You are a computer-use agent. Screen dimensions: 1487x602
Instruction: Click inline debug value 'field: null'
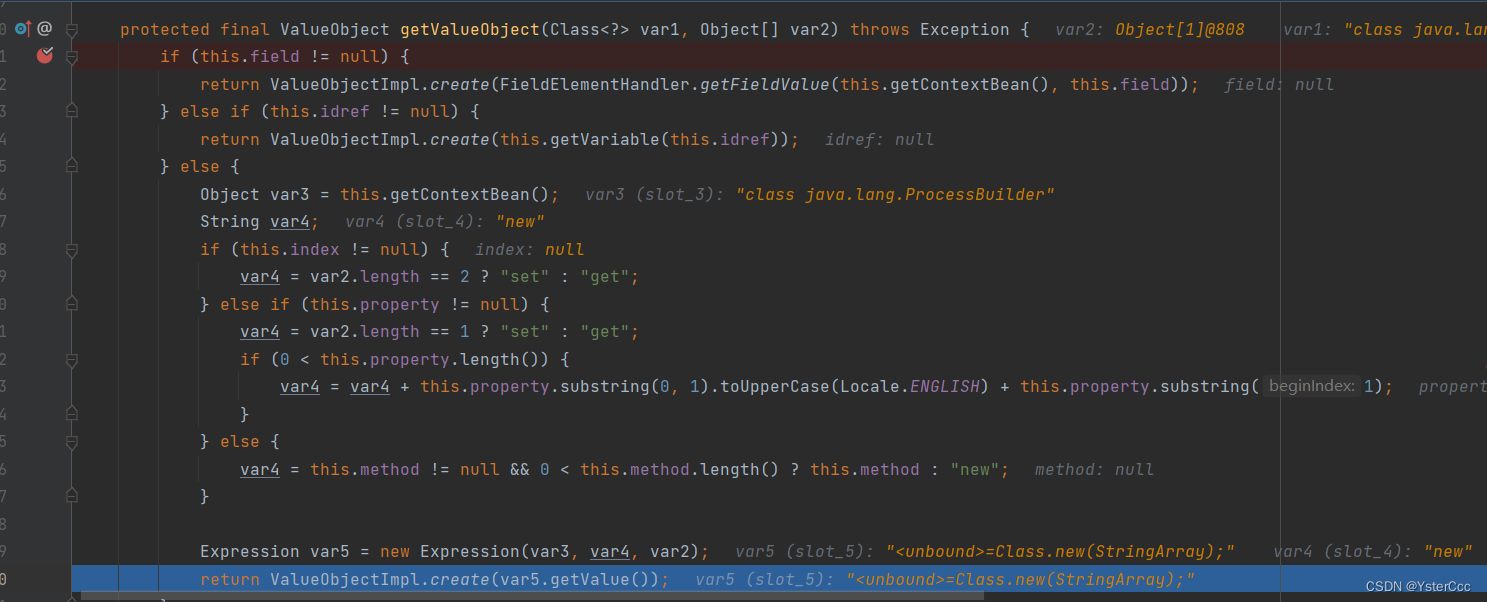coord(1279,84)
